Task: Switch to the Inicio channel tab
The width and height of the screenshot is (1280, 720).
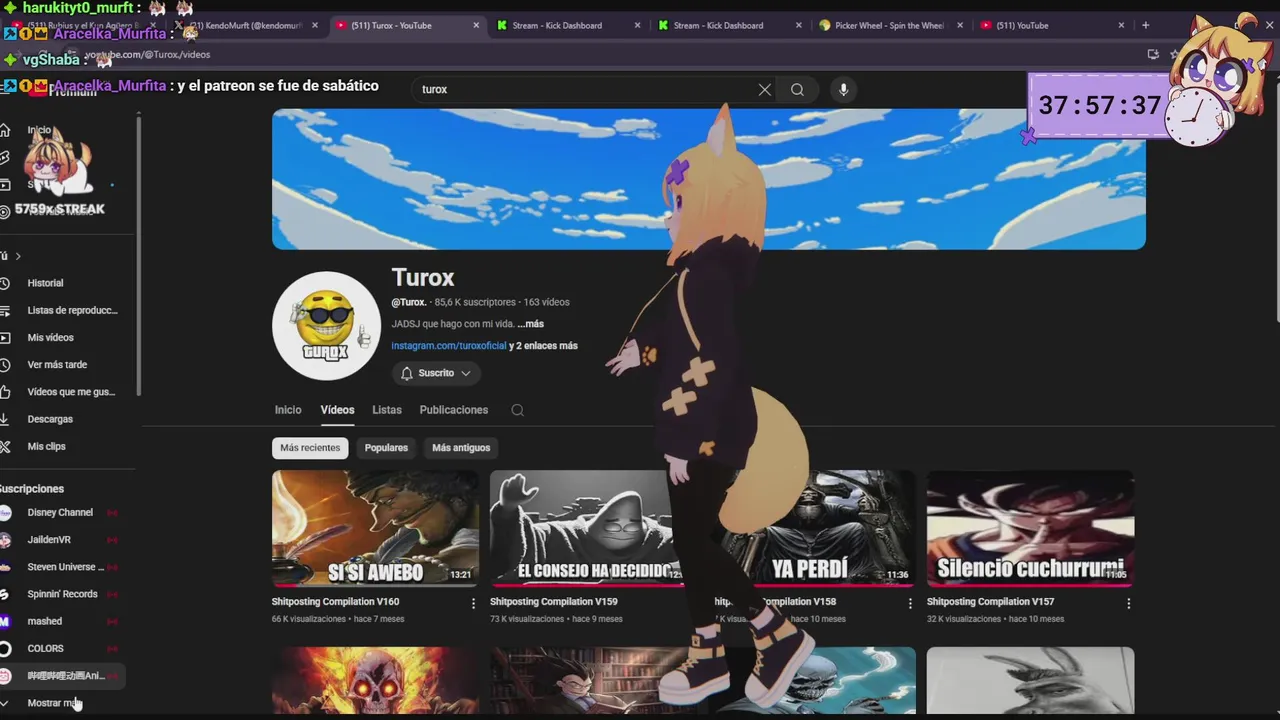Action: [x=288, y=410]
